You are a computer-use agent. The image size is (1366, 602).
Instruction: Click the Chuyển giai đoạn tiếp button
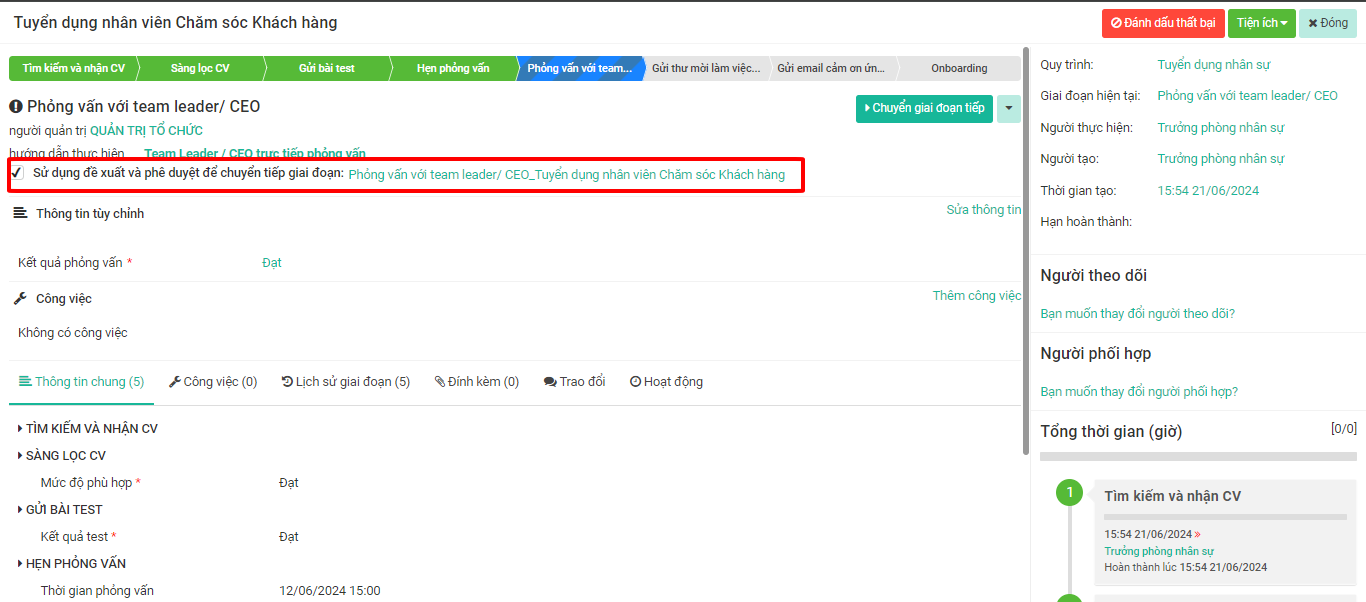(x=923, y=108)
